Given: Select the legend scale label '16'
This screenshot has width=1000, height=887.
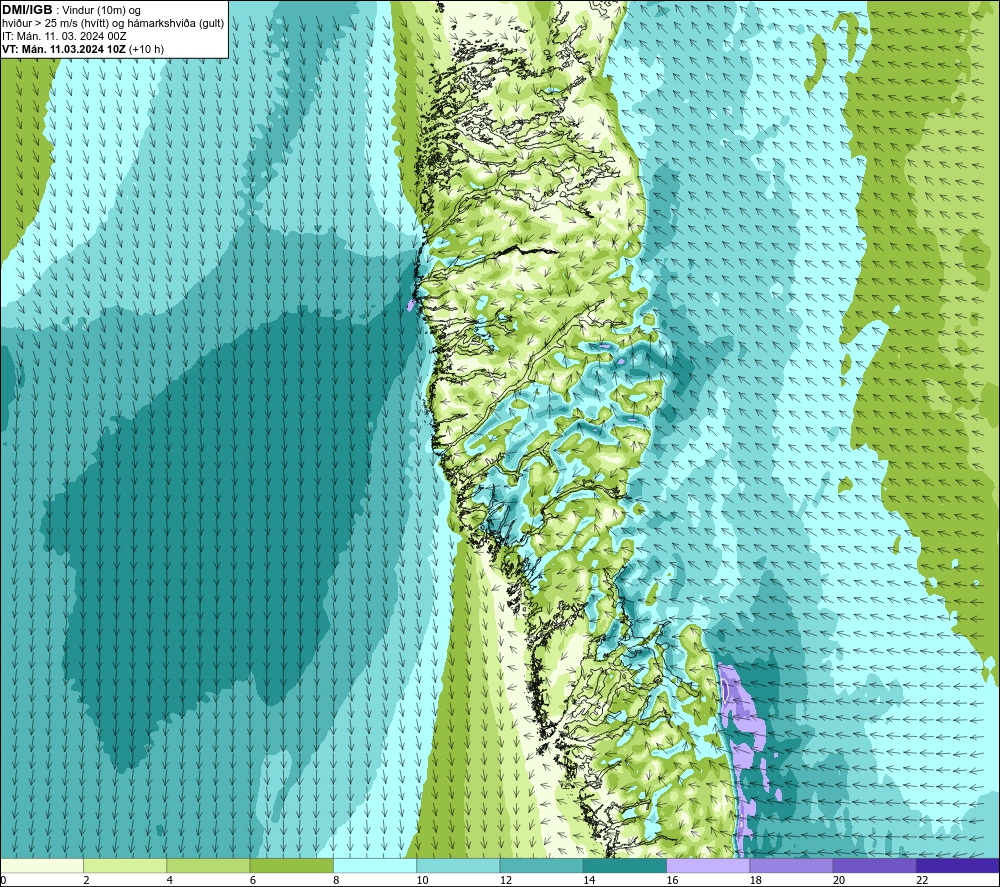Looking at the screenshot, I should point(672,881).
